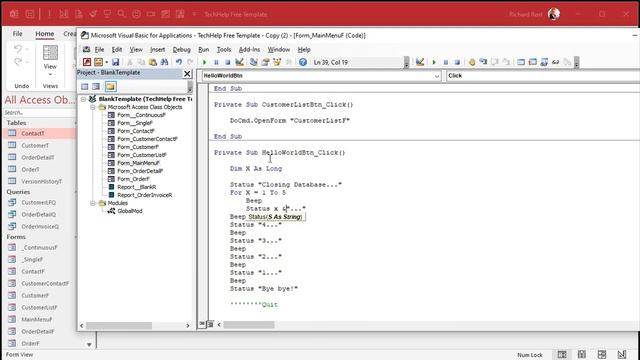
Task: Open the Immediate Window icon in Debug toolbar
Action: 532,62
